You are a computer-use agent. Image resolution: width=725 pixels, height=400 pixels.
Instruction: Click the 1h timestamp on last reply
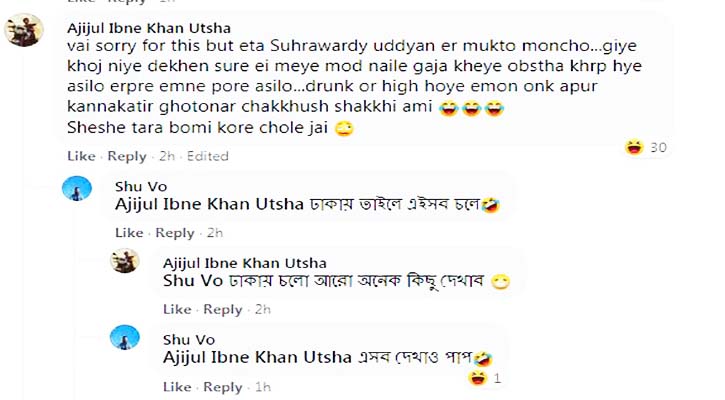pyautogui.click(x=262, y=387)
